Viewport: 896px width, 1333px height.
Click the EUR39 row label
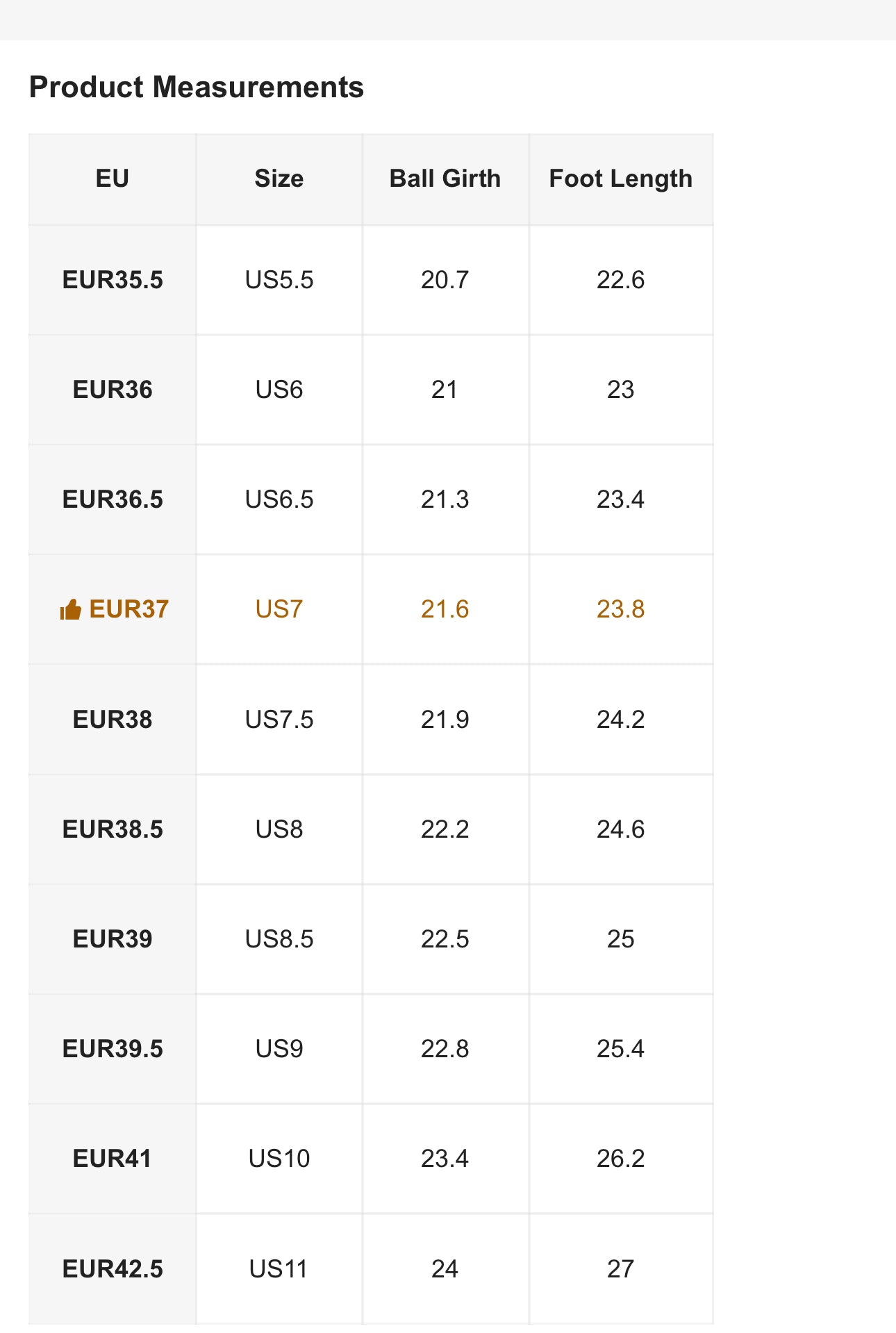(x=113, y=939)
